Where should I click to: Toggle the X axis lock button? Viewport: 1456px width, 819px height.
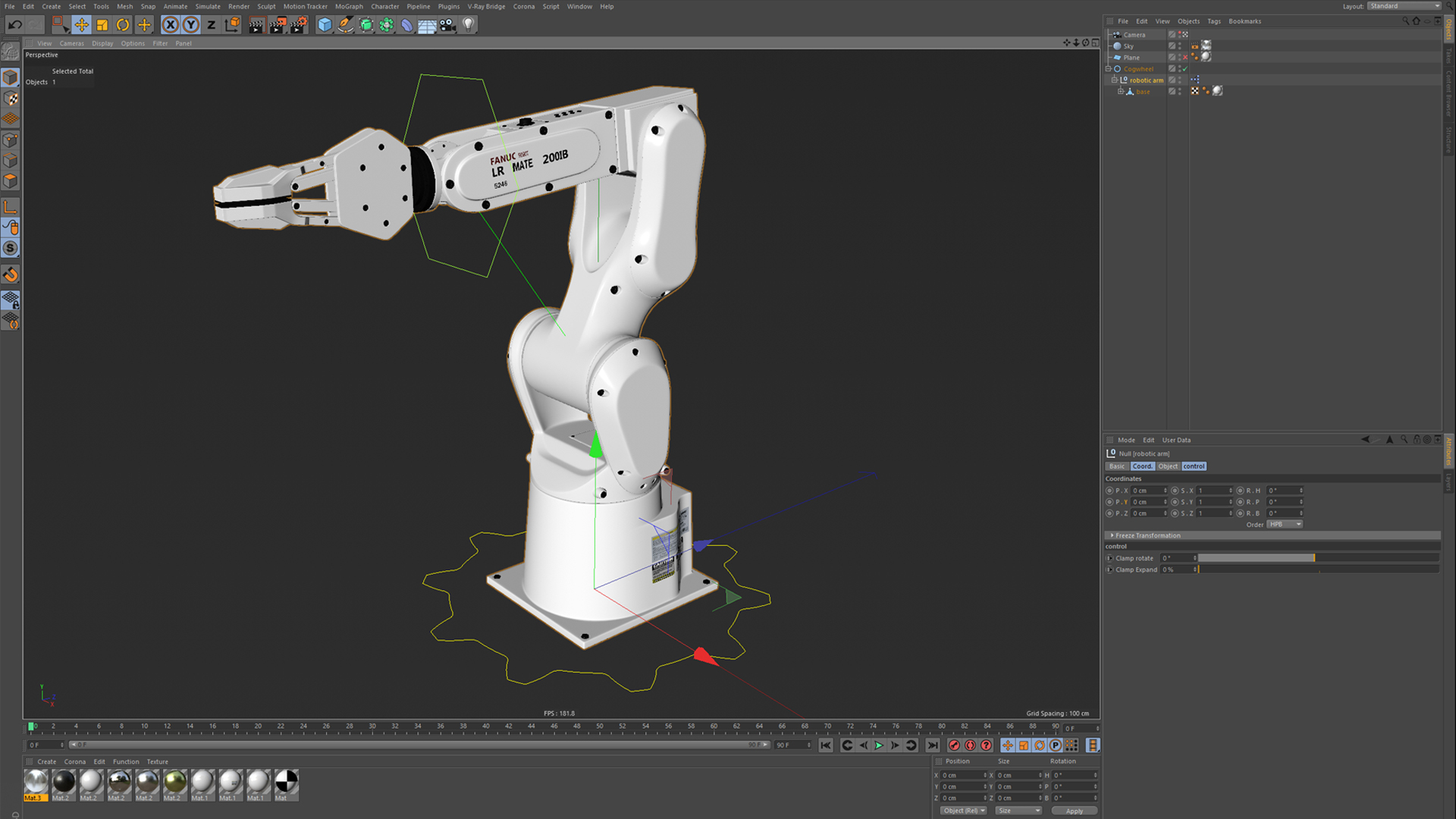click(170, 24)
